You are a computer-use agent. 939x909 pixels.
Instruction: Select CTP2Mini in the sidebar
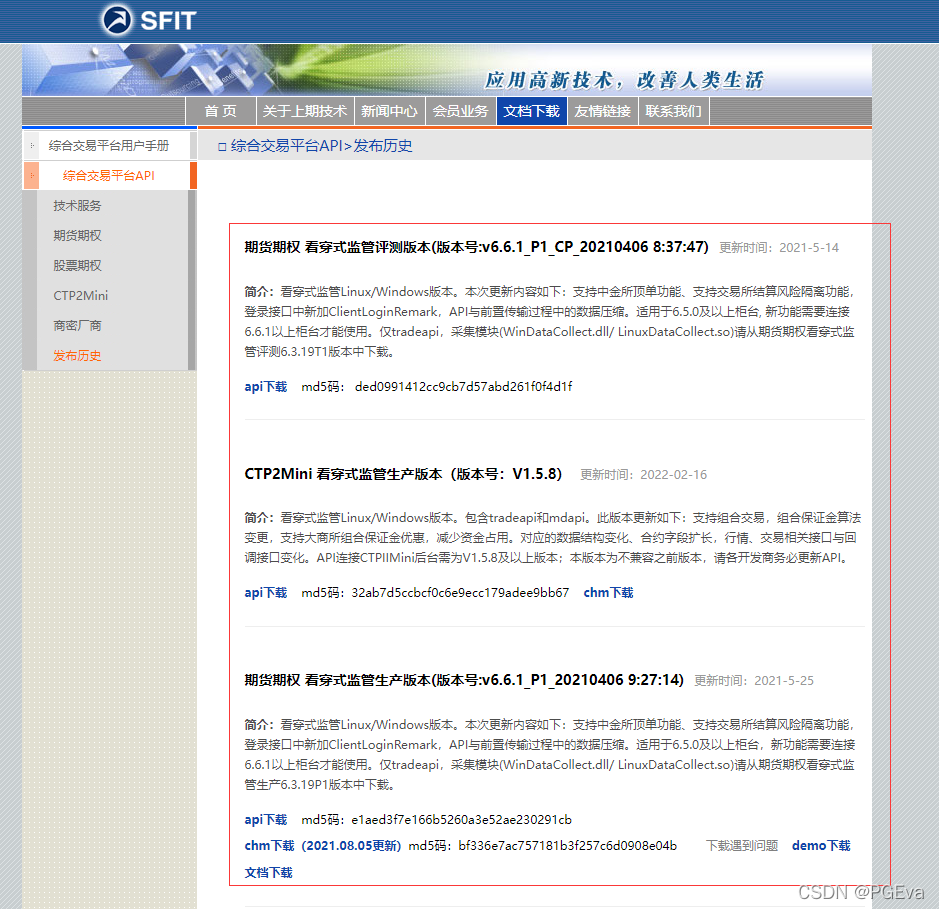click(81, 295)
